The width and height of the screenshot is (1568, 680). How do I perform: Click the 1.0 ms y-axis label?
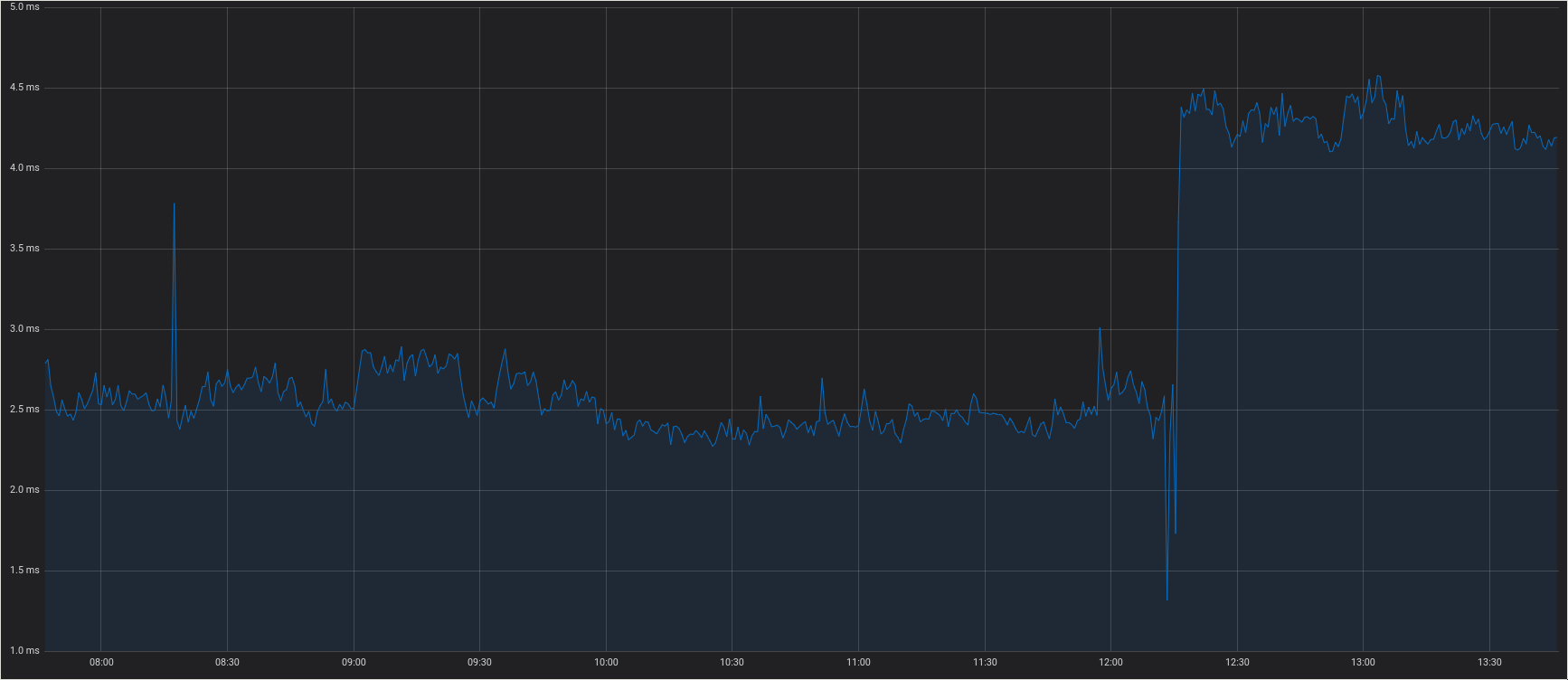[x=24, y=651]
